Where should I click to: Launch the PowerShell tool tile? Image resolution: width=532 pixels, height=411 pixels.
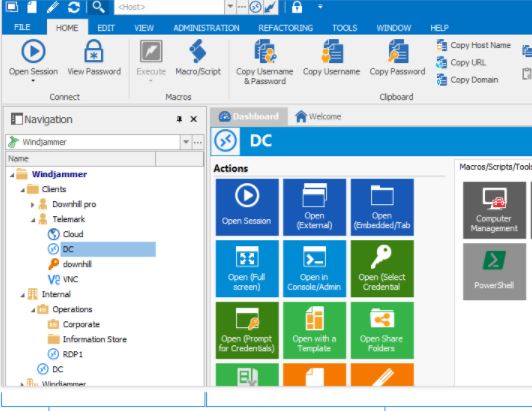click(494, 272)
